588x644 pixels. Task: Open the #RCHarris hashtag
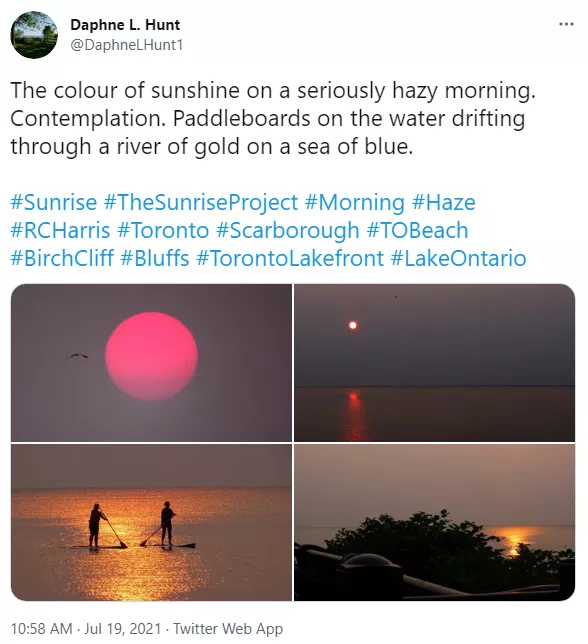point(60,230)
